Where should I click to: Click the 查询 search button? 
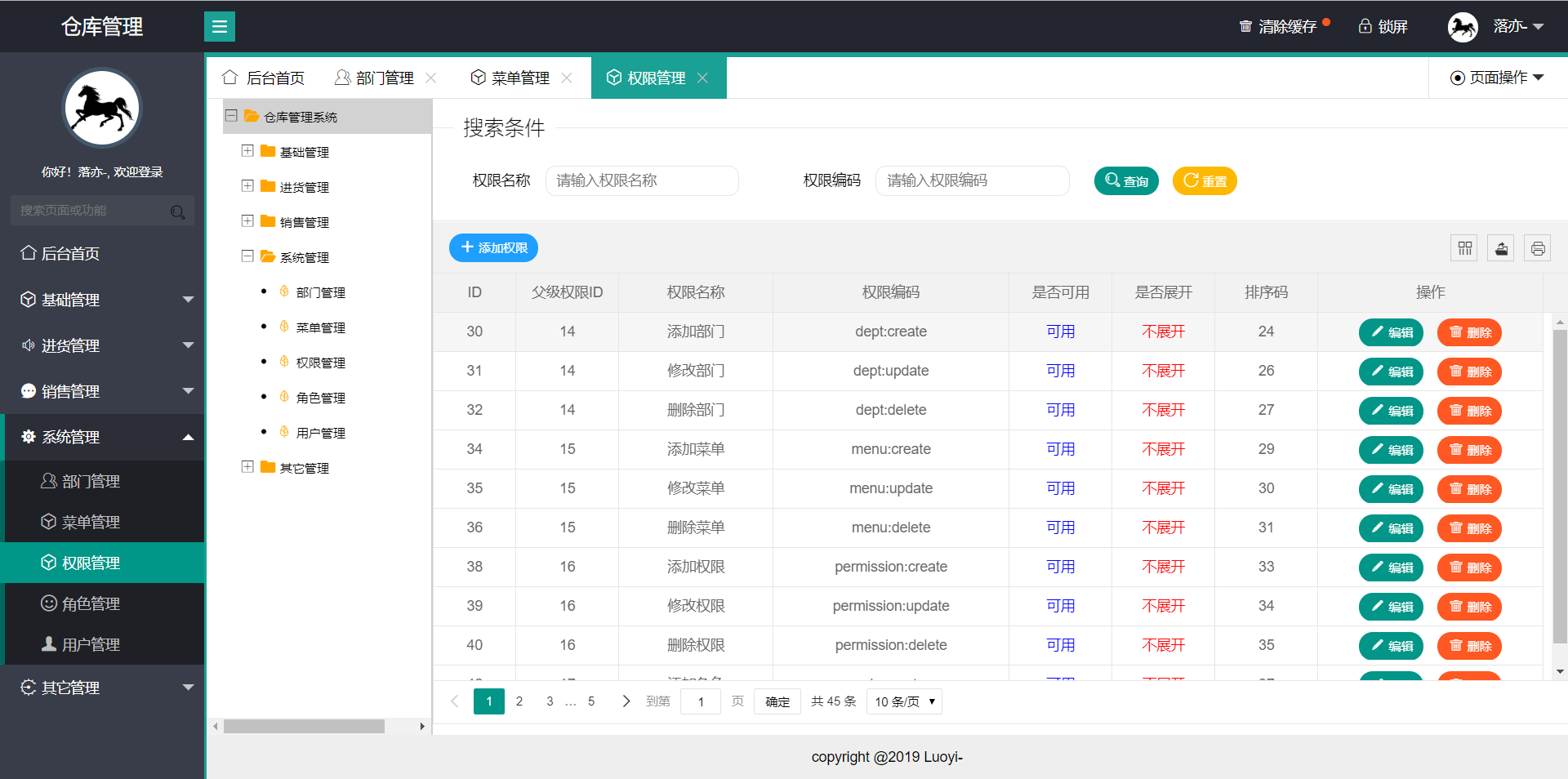1126,180
